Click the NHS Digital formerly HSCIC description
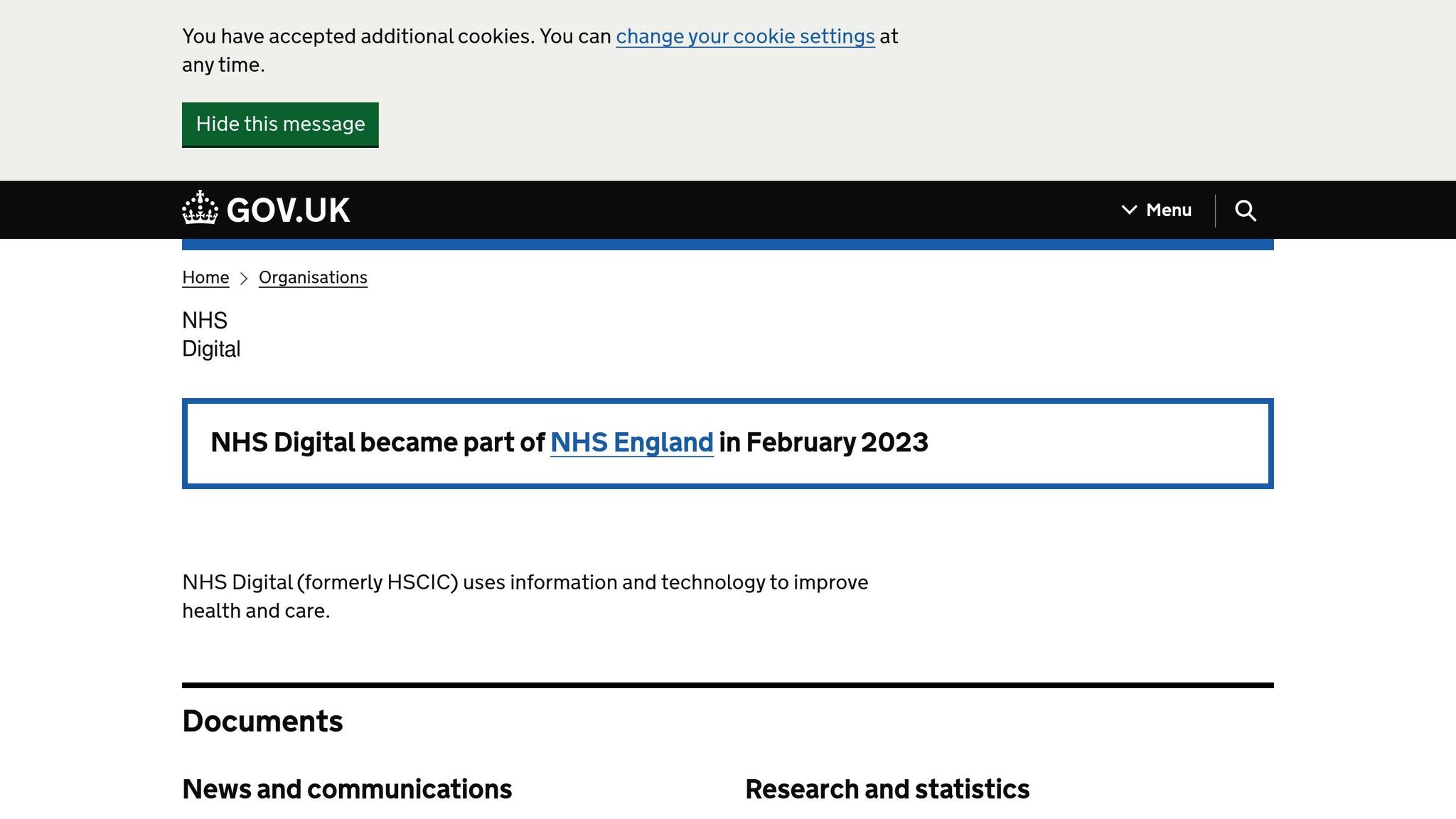 [x=525, y=596]
